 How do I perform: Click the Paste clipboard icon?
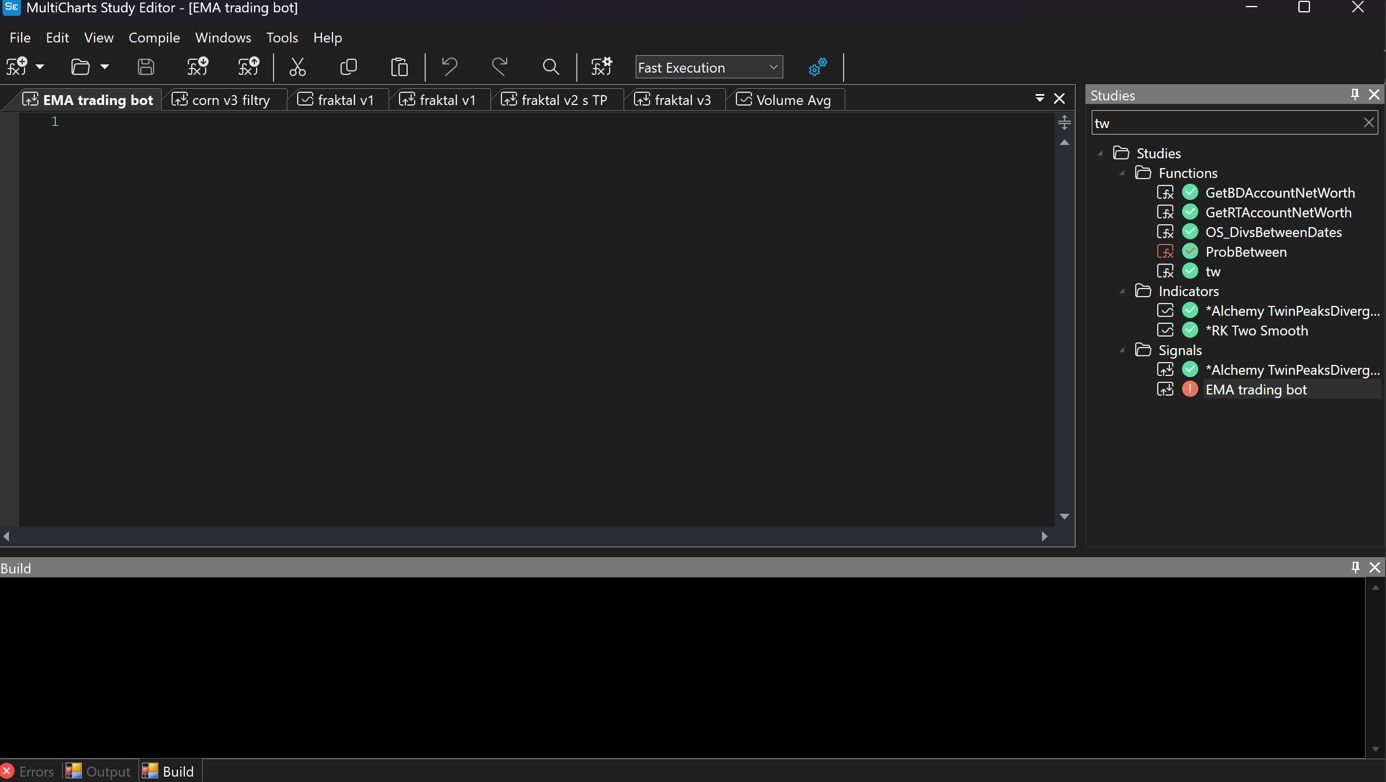tap(399, 67)
